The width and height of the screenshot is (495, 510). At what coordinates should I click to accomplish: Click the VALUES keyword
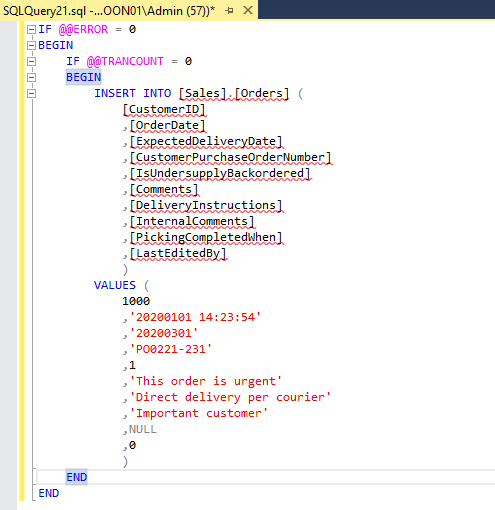(115, 285)
